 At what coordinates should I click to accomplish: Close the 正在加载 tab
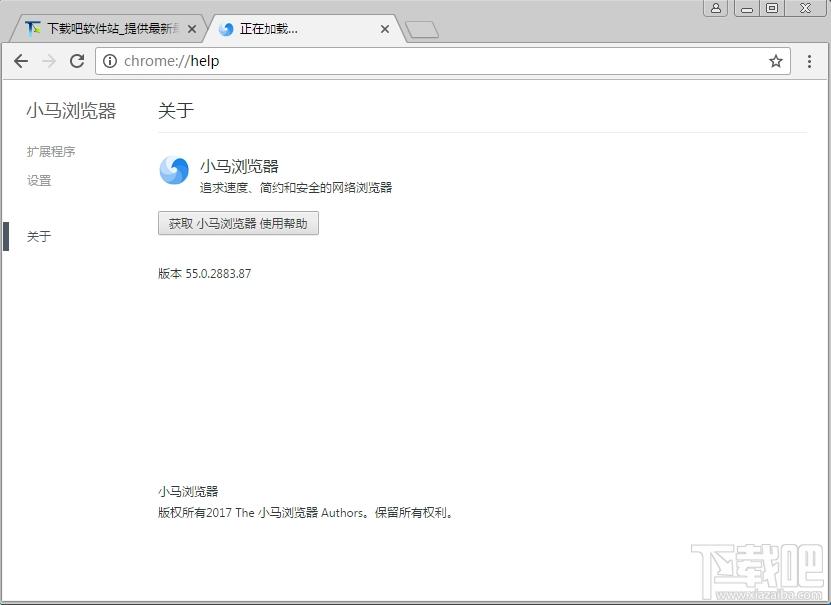click(385, 29)
